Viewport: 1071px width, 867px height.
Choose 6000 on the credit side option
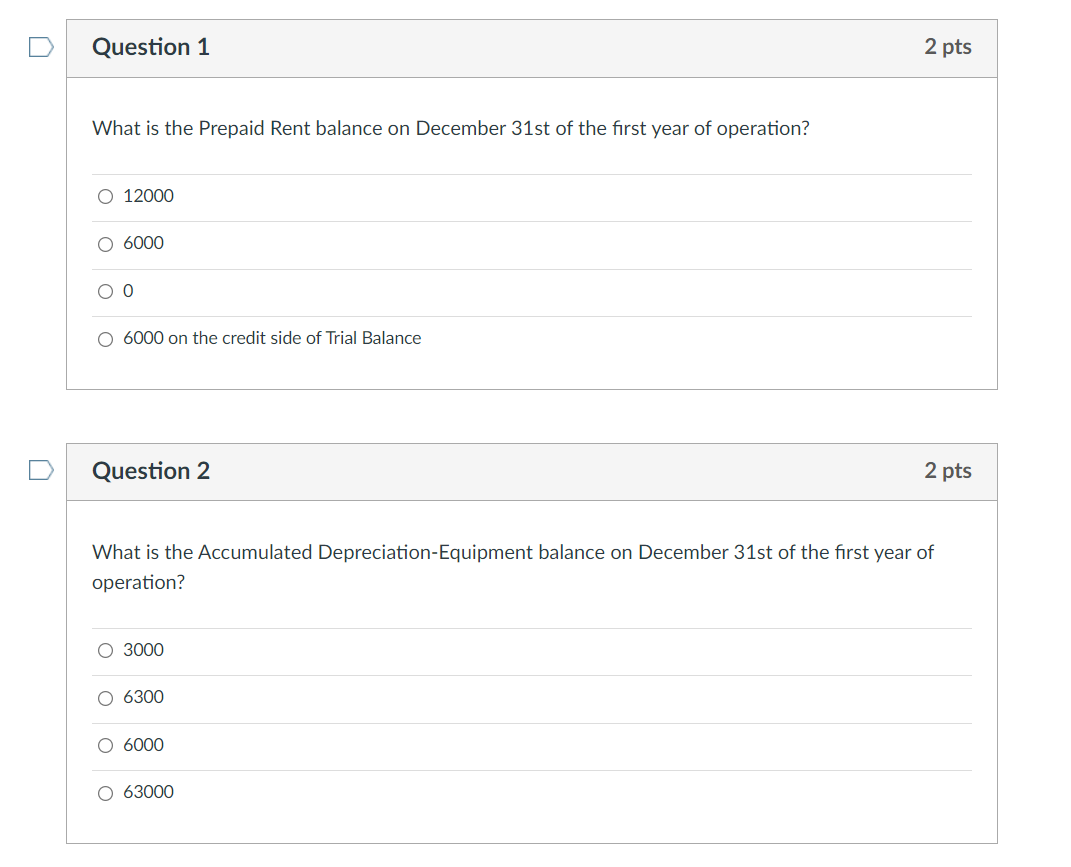coord(106,339)
